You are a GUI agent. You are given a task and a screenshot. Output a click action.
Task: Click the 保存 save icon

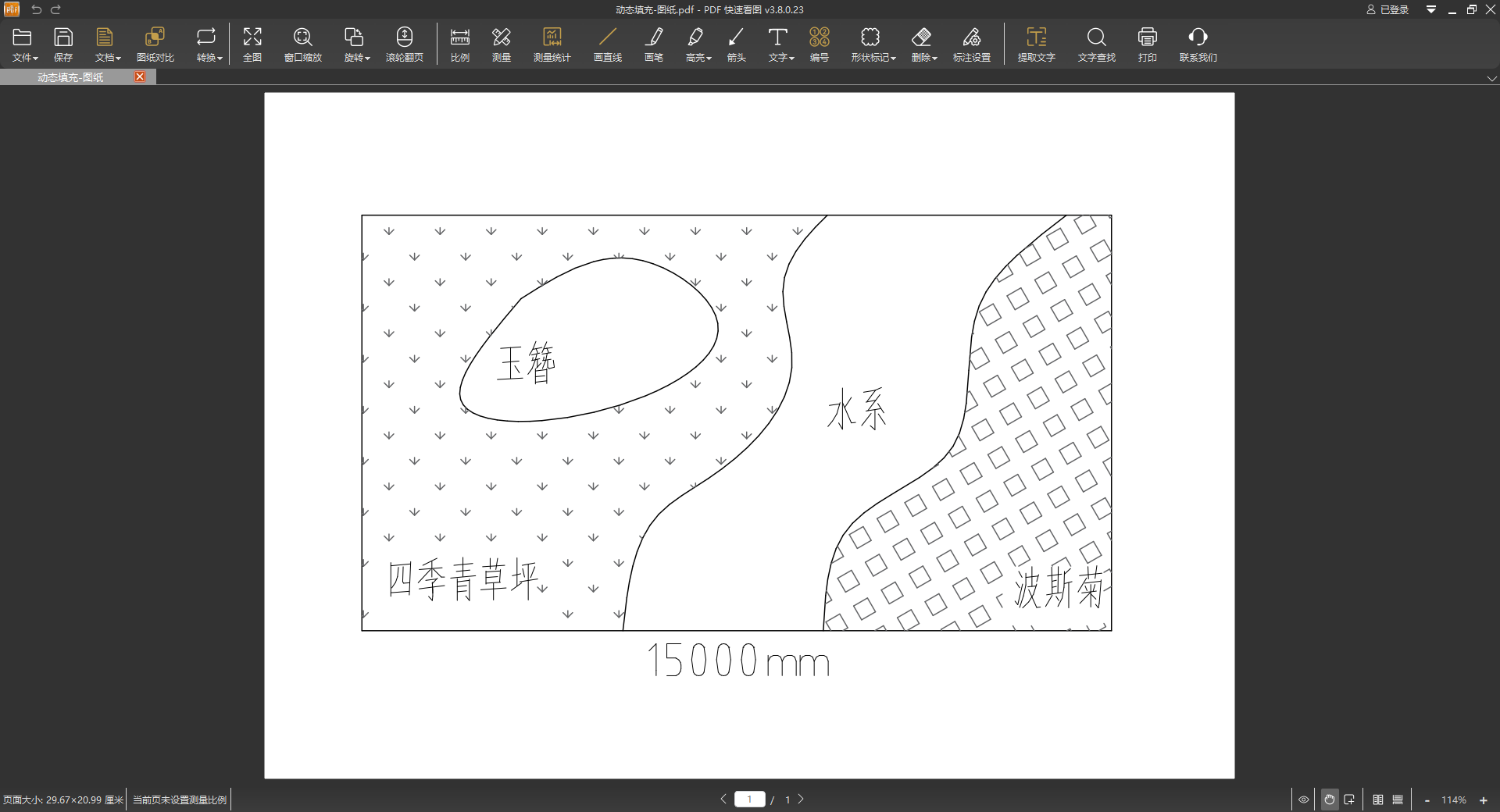click(63, 45)
